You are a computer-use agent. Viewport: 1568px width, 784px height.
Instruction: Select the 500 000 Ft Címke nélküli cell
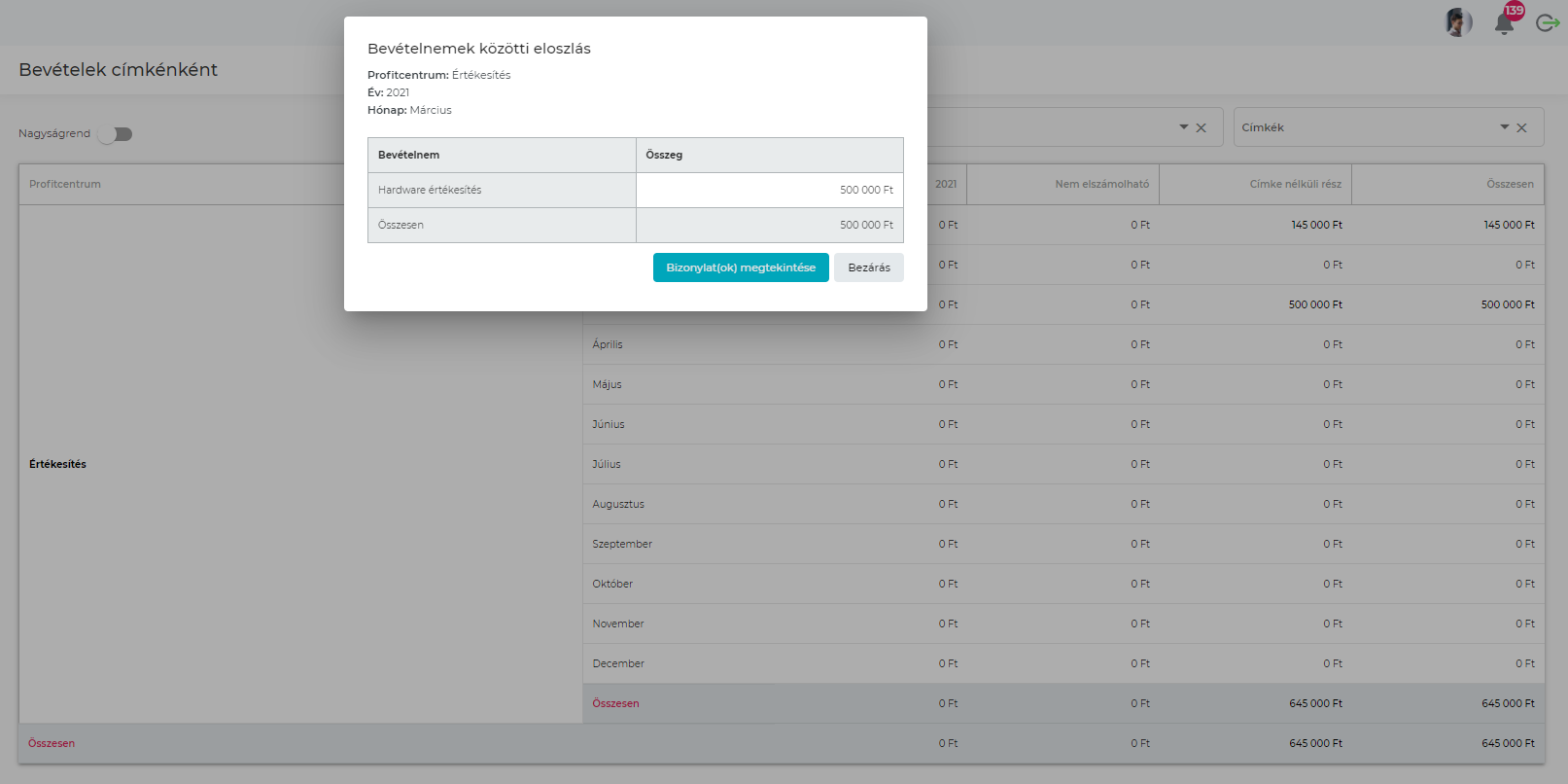pos(1314,304)
